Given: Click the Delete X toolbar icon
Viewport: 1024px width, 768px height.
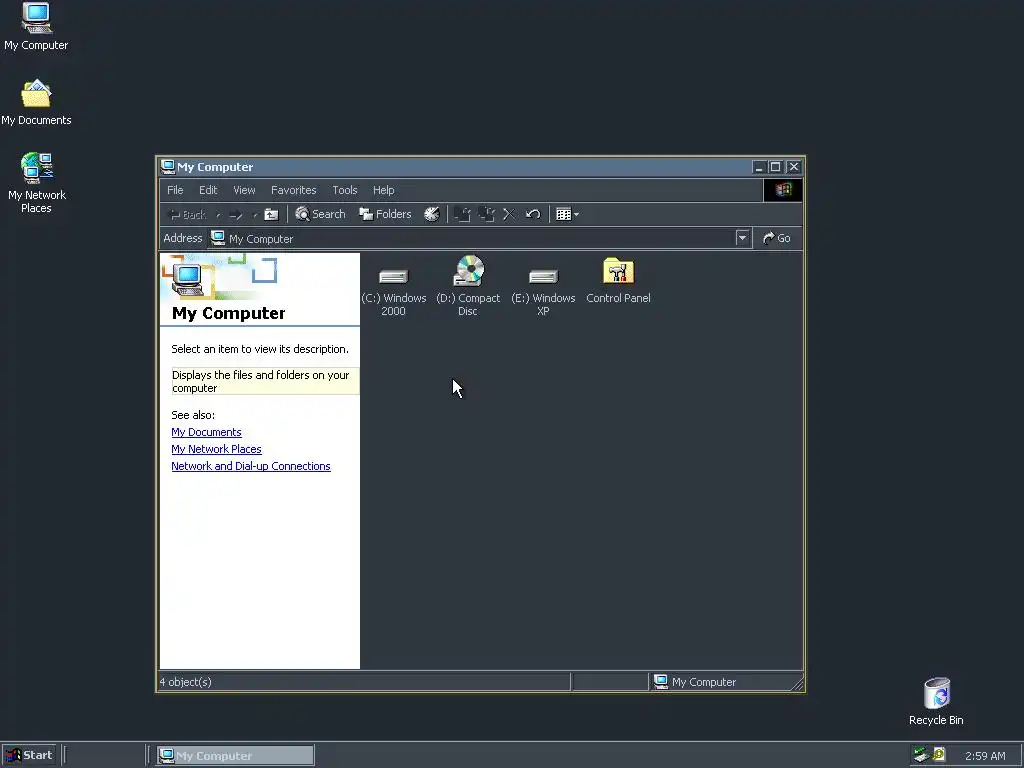Looking at the screenshot, I should pos(509,214).
